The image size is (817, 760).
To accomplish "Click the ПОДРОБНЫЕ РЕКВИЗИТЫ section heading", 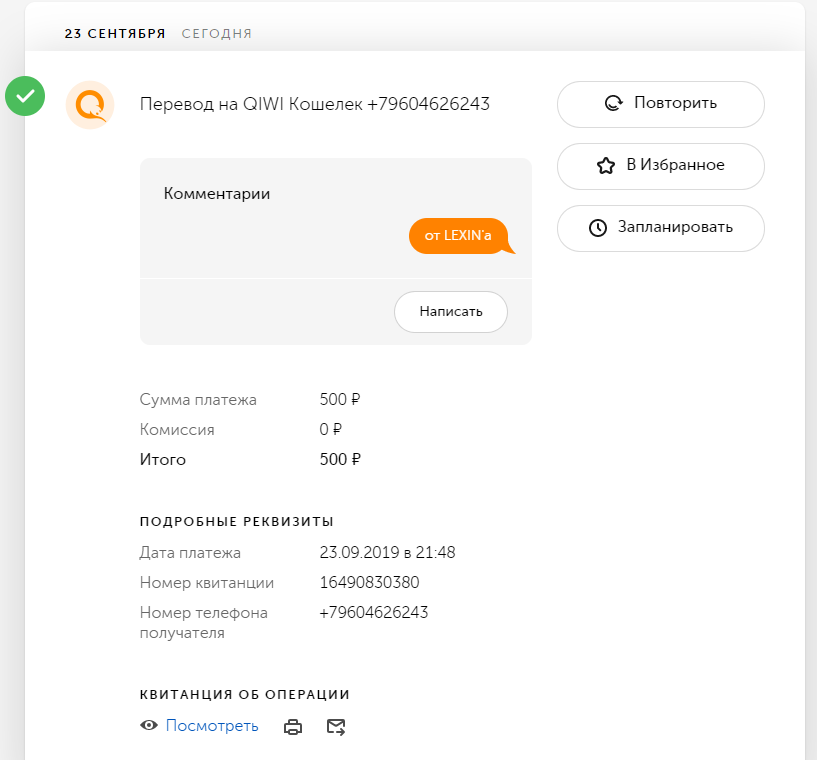I will [237, 522].
